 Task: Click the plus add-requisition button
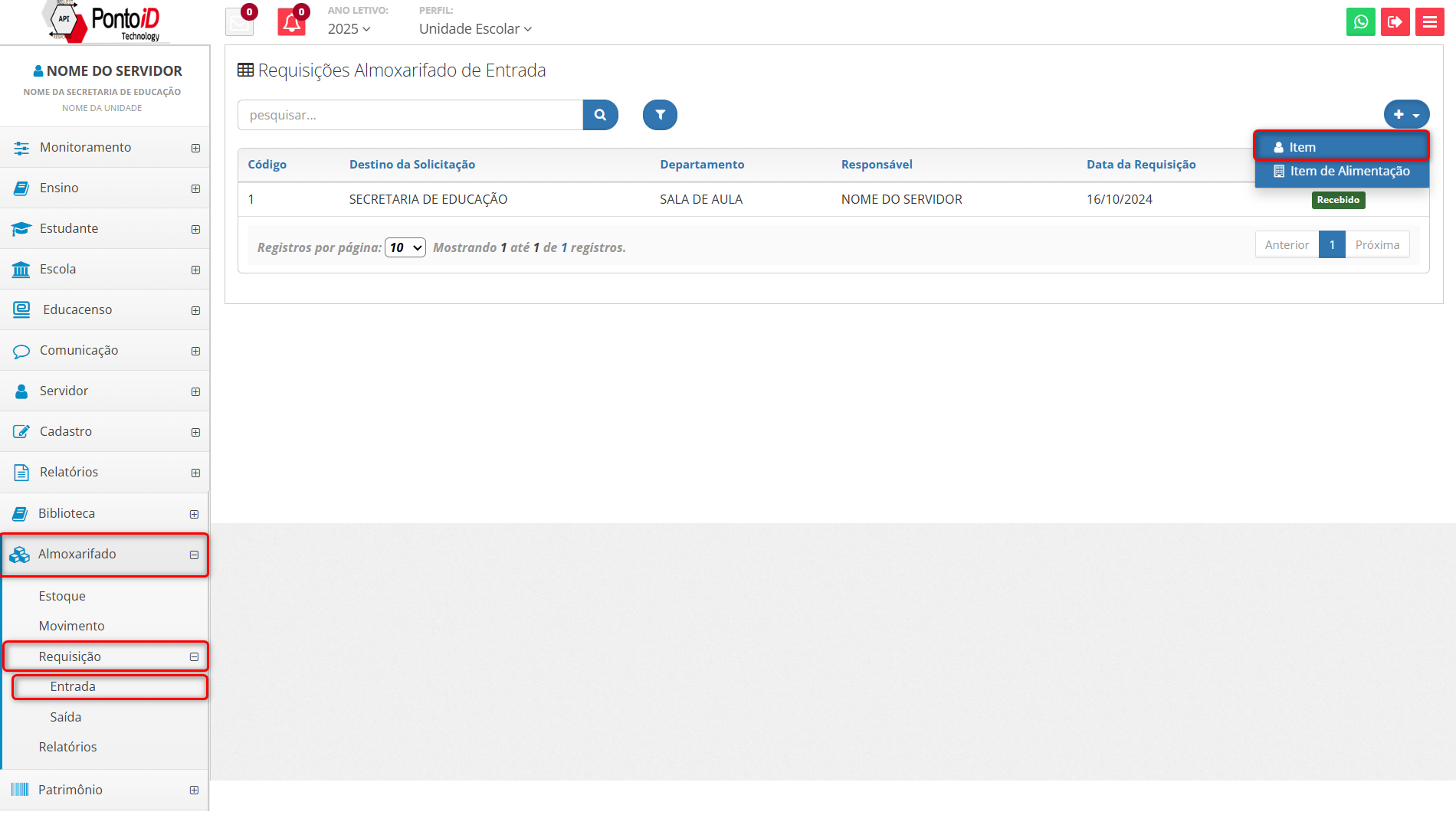tap(1406, 115)
